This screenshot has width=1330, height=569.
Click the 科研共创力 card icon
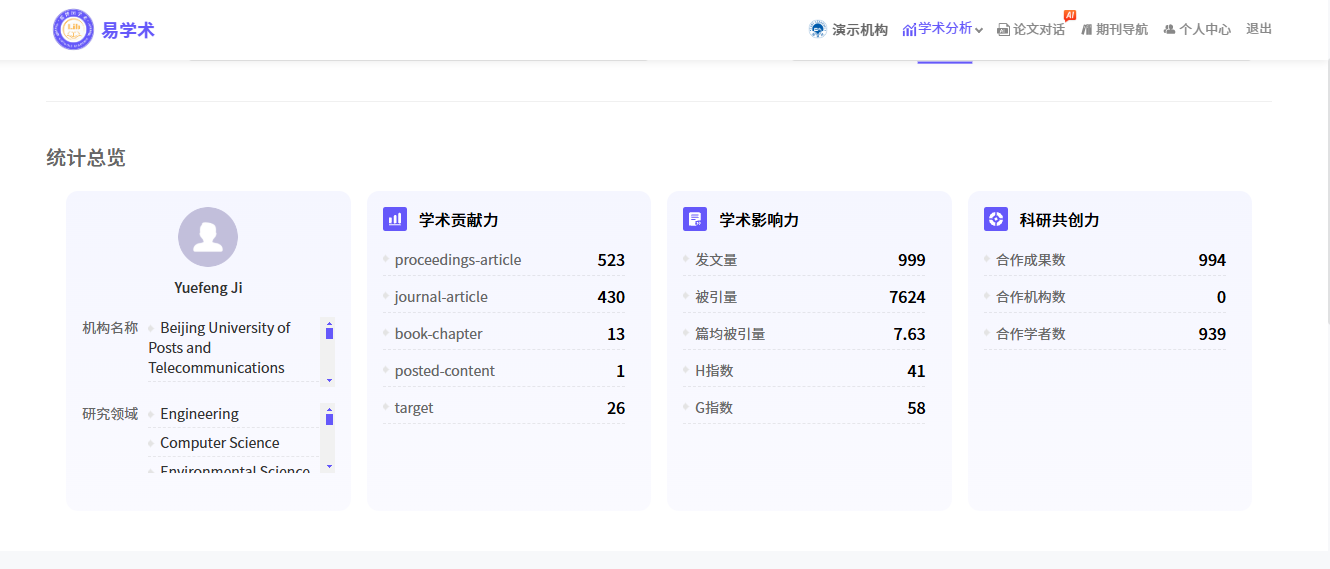(995, 219)
